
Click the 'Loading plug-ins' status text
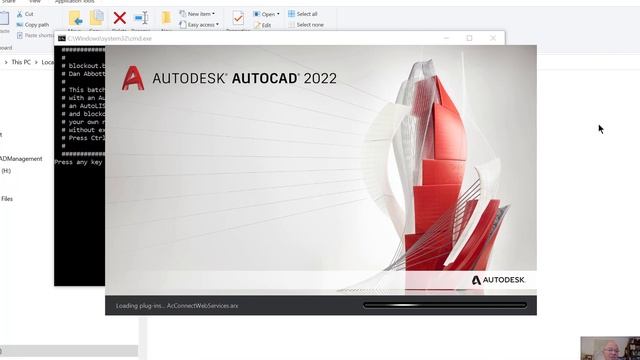click(x=177, y=306)
